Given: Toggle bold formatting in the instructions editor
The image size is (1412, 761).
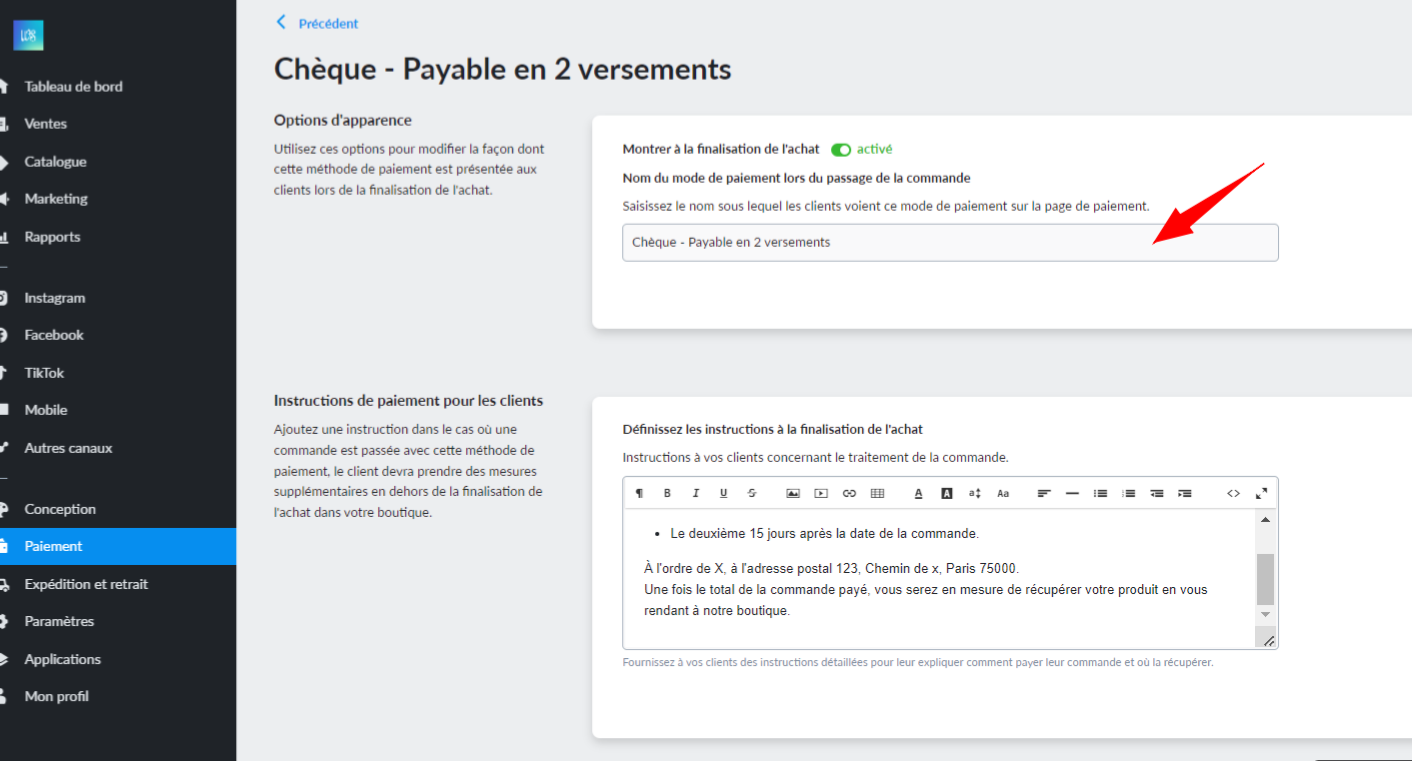Looking at the screenshot, I should 667,493.
